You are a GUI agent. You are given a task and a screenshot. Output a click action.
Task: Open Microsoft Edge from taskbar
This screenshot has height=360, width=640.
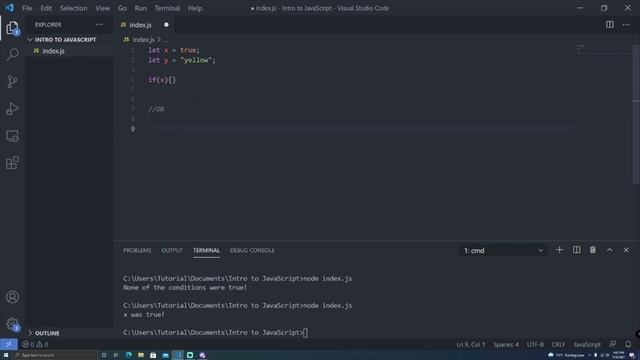[129, 356]
